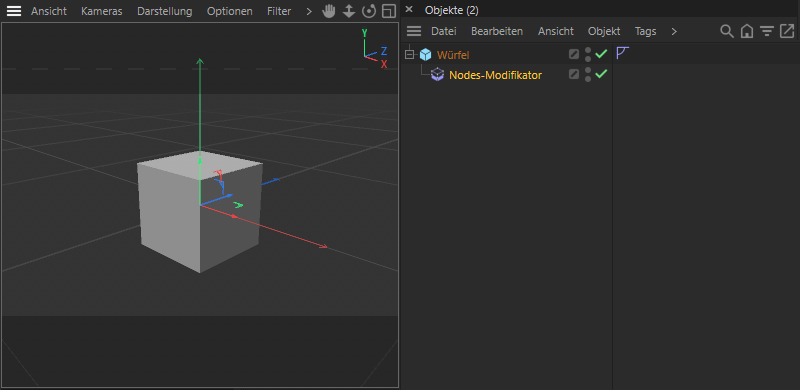Open the Kameras menu
Screen dimensions: 800x390
tap(102, 11)
